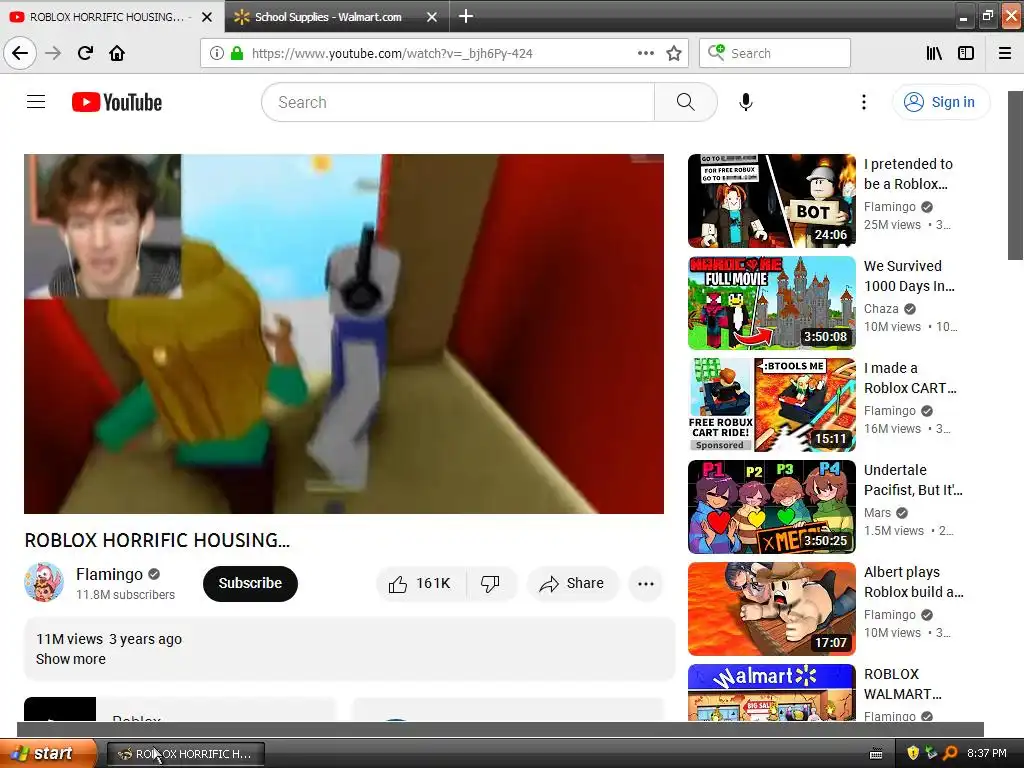Click '11.8M subscribers' text
The width and height of the screenshot is (1024, 768).
[125, 595]
